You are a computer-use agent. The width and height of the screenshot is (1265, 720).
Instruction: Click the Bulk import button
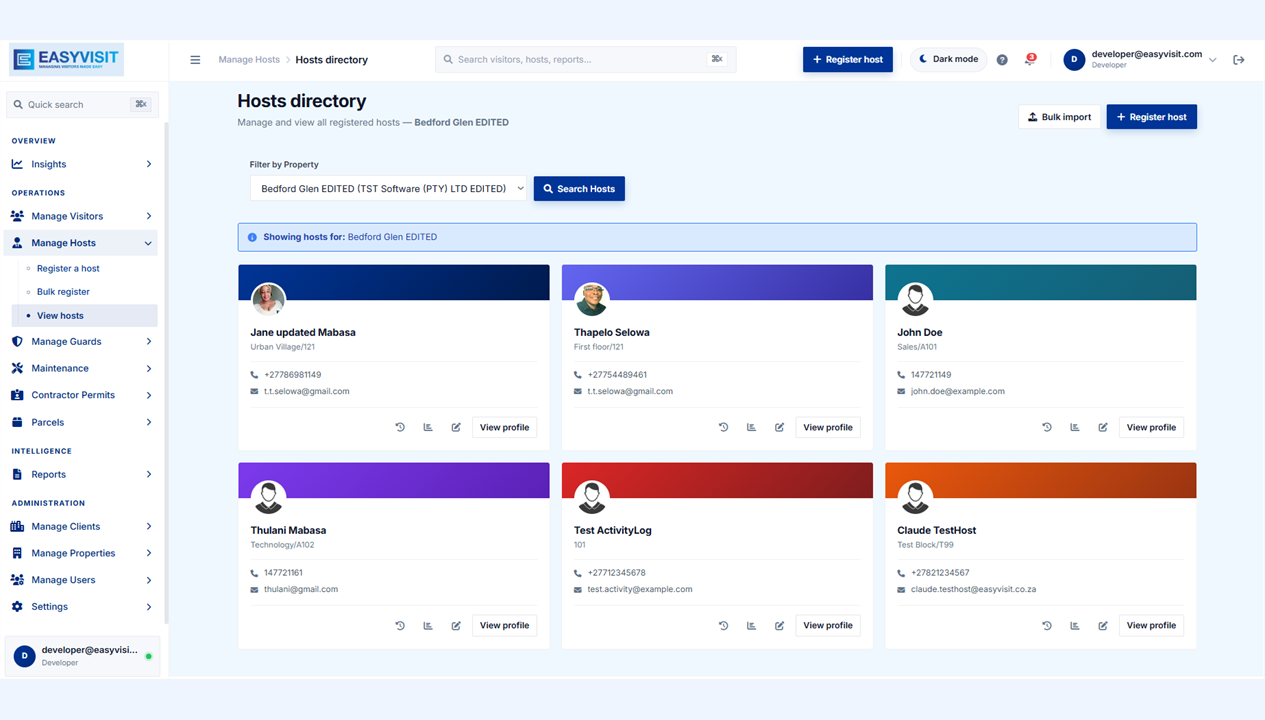point(1059,117)
